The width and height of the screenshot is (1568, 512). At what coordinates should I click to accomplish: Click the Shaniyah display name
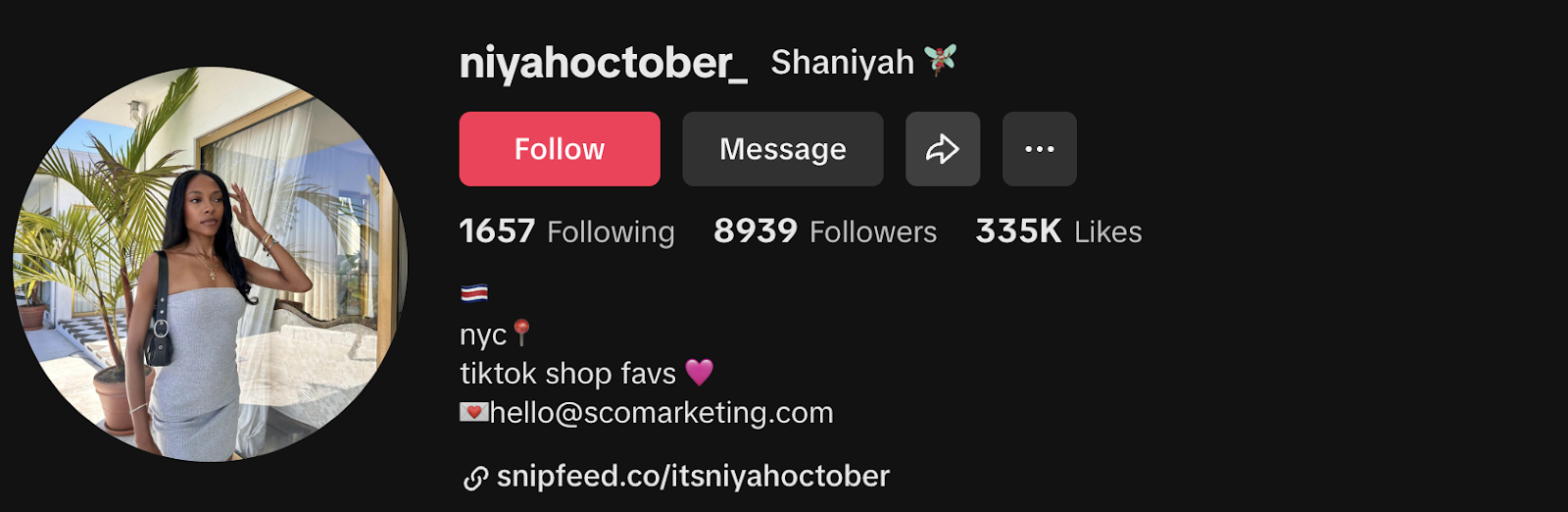[x=843, y=62]
